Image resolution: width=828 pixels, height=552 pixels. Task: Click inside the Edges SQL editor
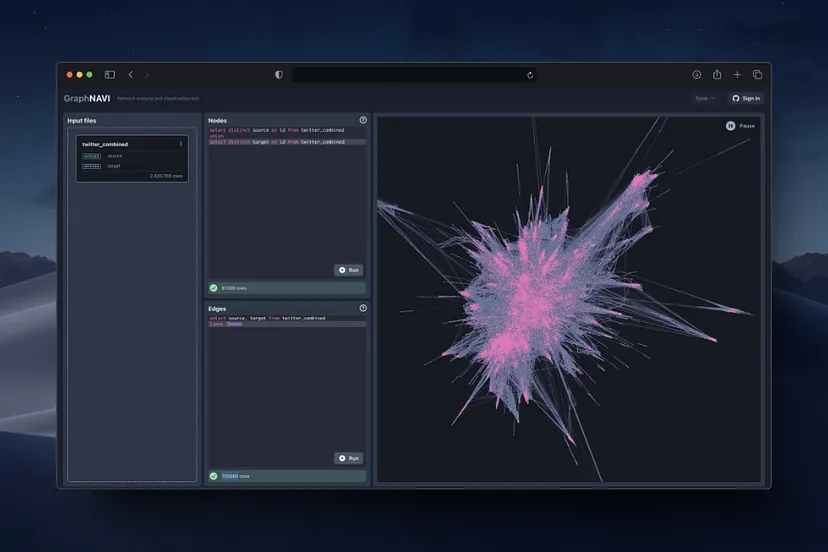pyautogui.click(x=285, y=390)
